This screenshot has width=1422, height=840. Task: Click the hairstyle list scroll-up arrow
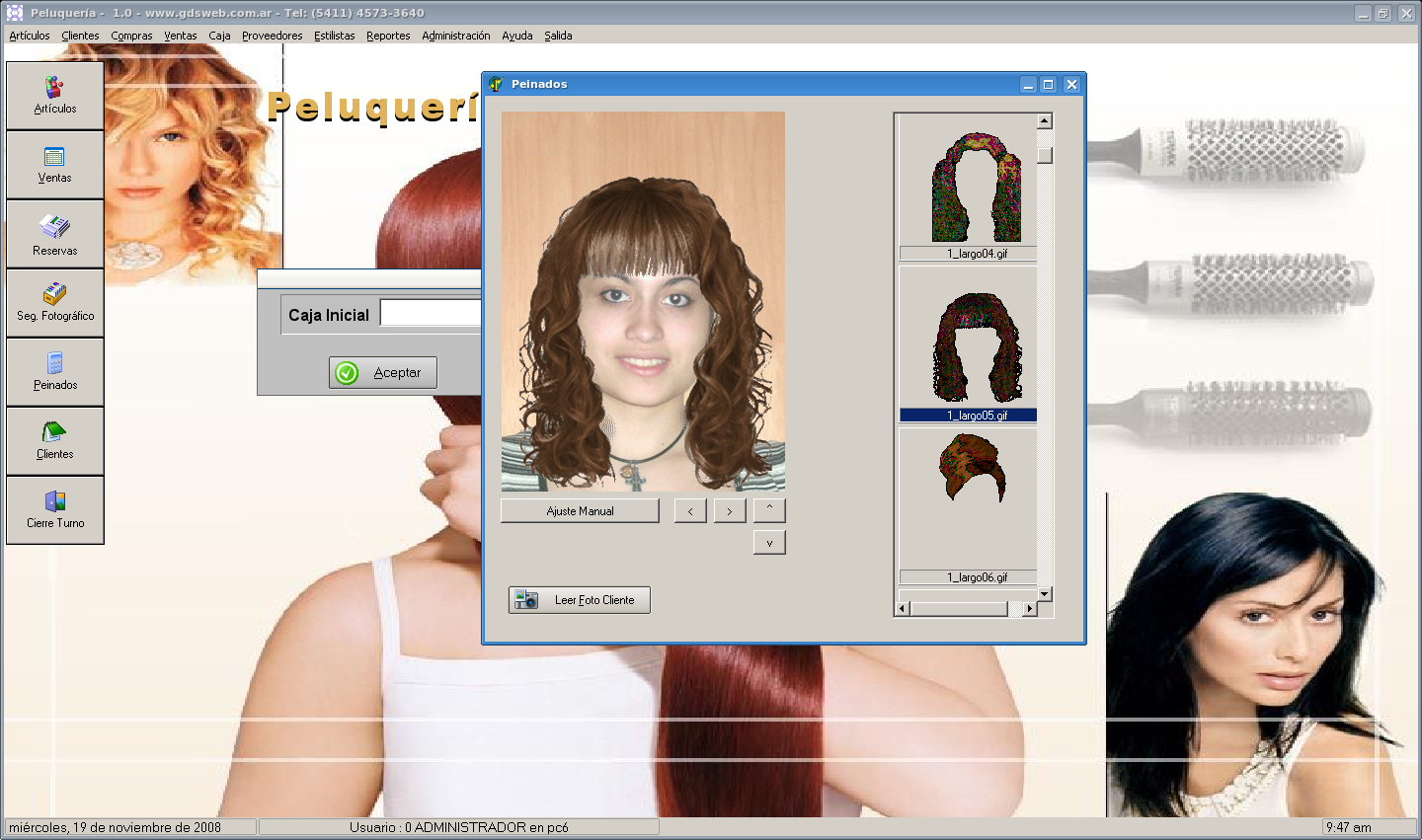[1045, 121]
